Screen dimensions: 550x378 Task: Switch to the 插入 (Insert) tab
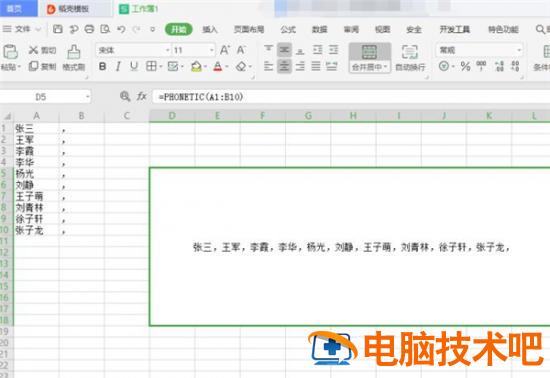210,29
